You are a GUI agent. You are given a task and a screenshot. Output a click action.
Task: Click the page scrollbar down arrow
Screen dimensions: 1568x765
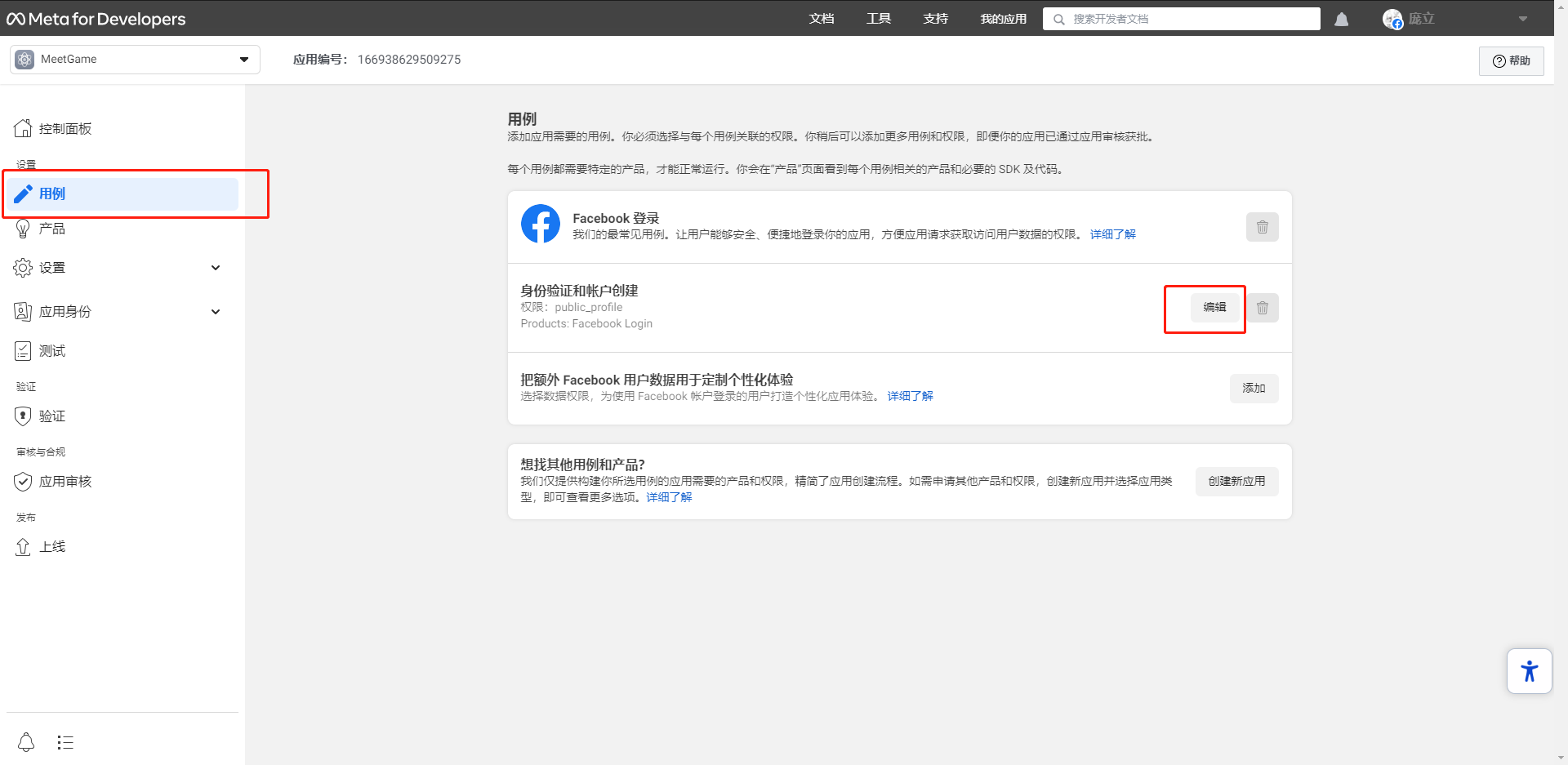point(1561,758)
